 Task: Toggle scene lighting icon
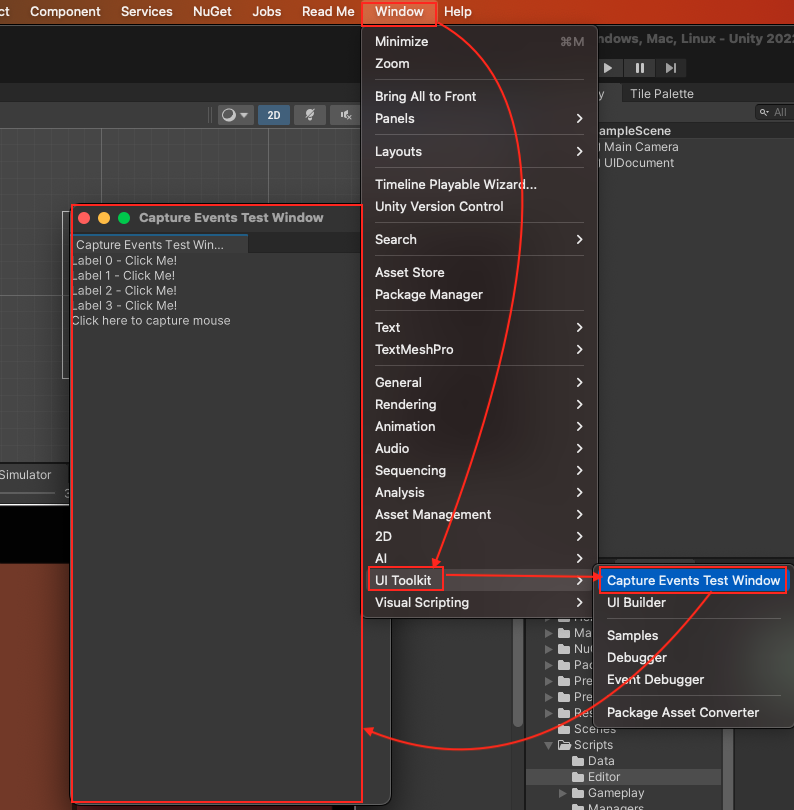310,115
